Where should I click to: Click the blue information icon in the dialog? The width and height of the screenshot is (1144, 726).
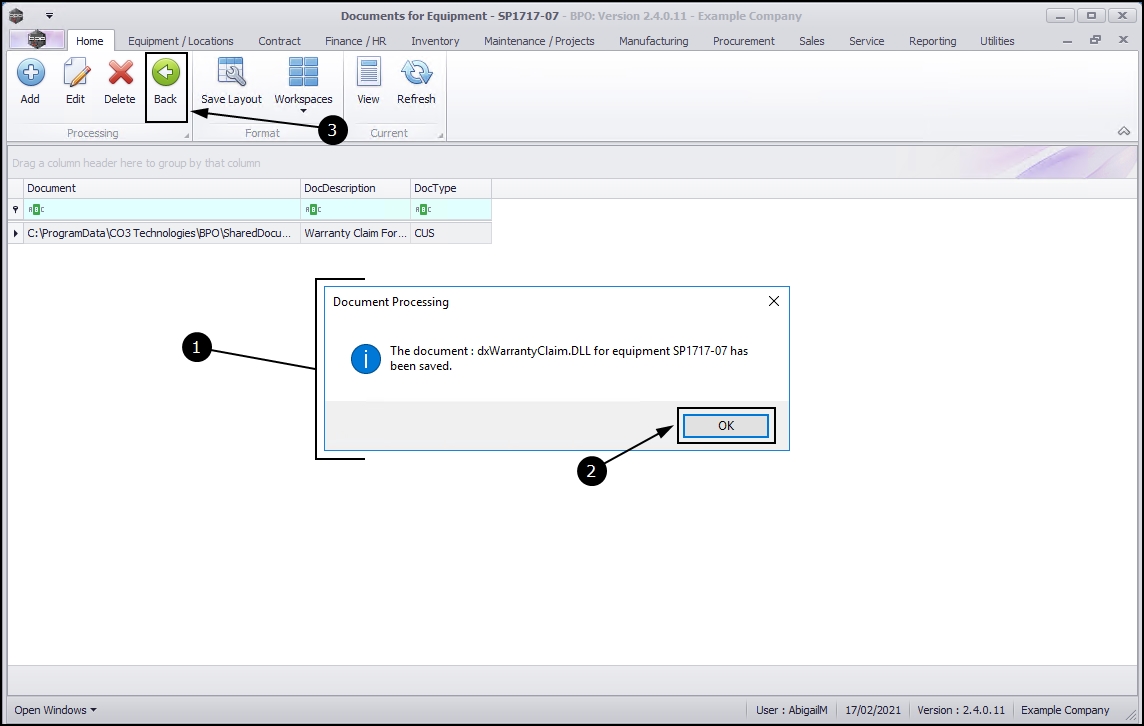[x=366, y=359]
